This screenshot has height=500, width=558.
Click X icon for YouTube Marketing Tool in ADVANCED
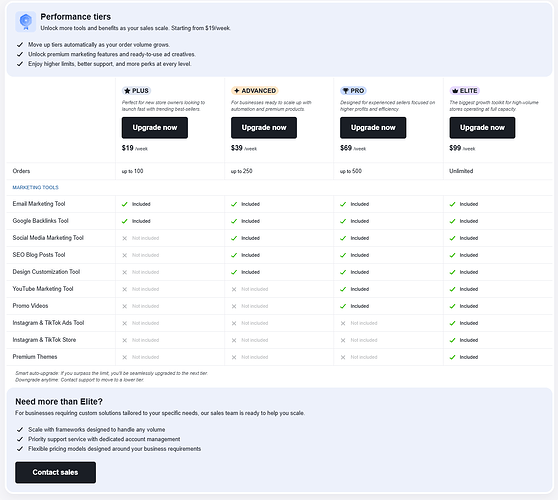pos(234,289)
